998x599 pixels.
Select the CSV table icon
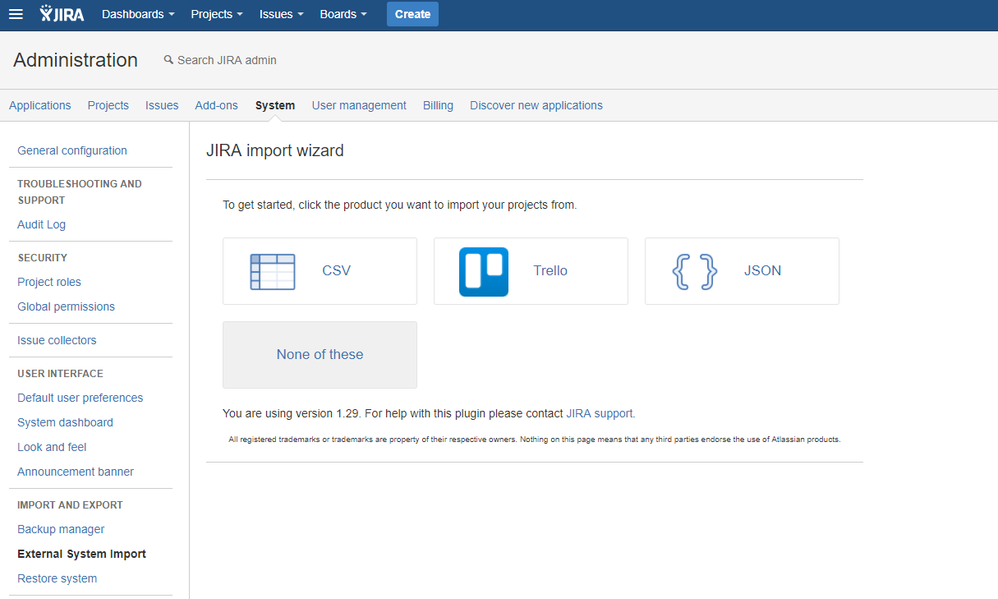click(272, 272)
